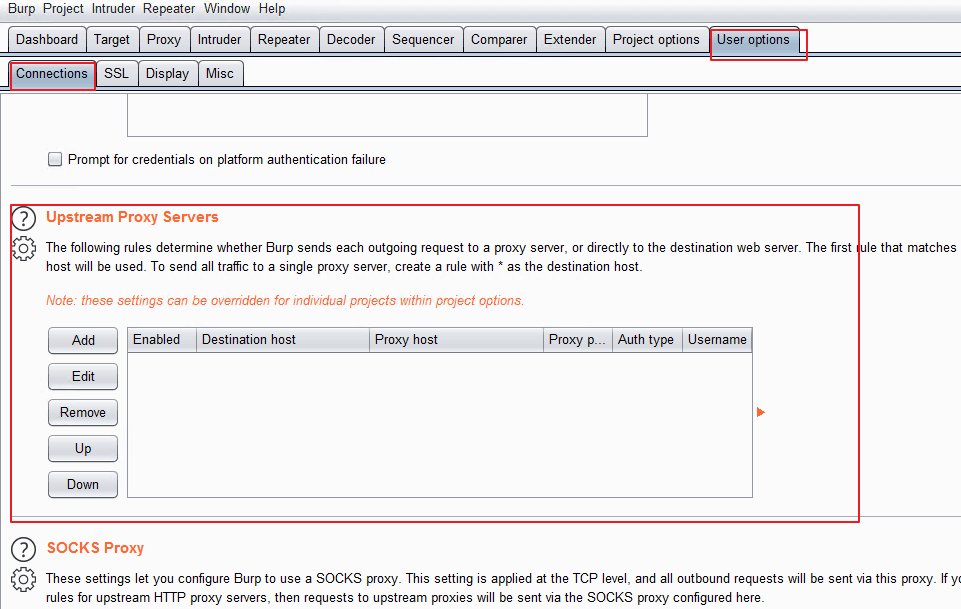
Task: Open help for SOCKS Proxy section
Action: tap(24, 549)
